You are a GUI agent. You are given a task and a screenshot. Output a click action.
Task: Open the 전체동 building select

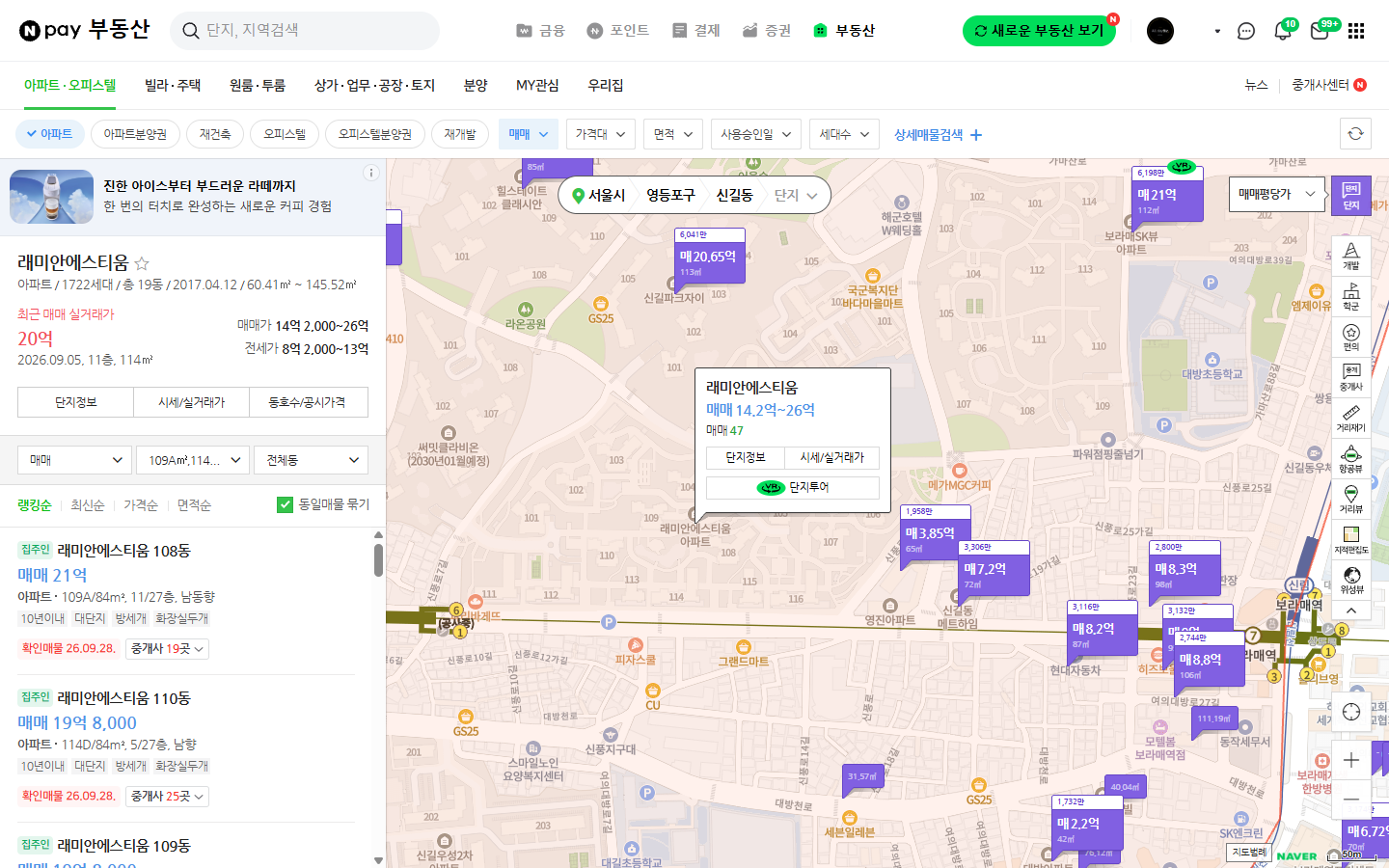click(311, 460)
